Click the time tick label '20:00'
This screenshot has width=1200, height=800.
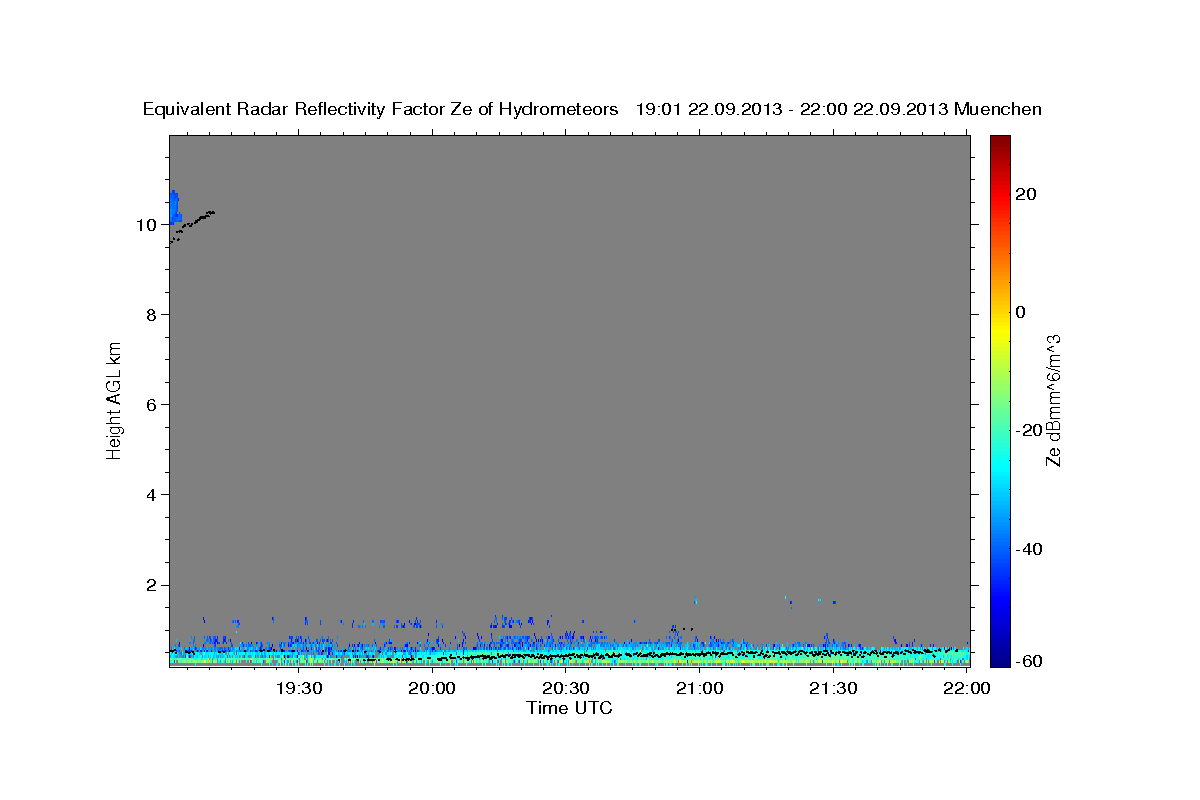pyautogui.click(x=432, y=688)
